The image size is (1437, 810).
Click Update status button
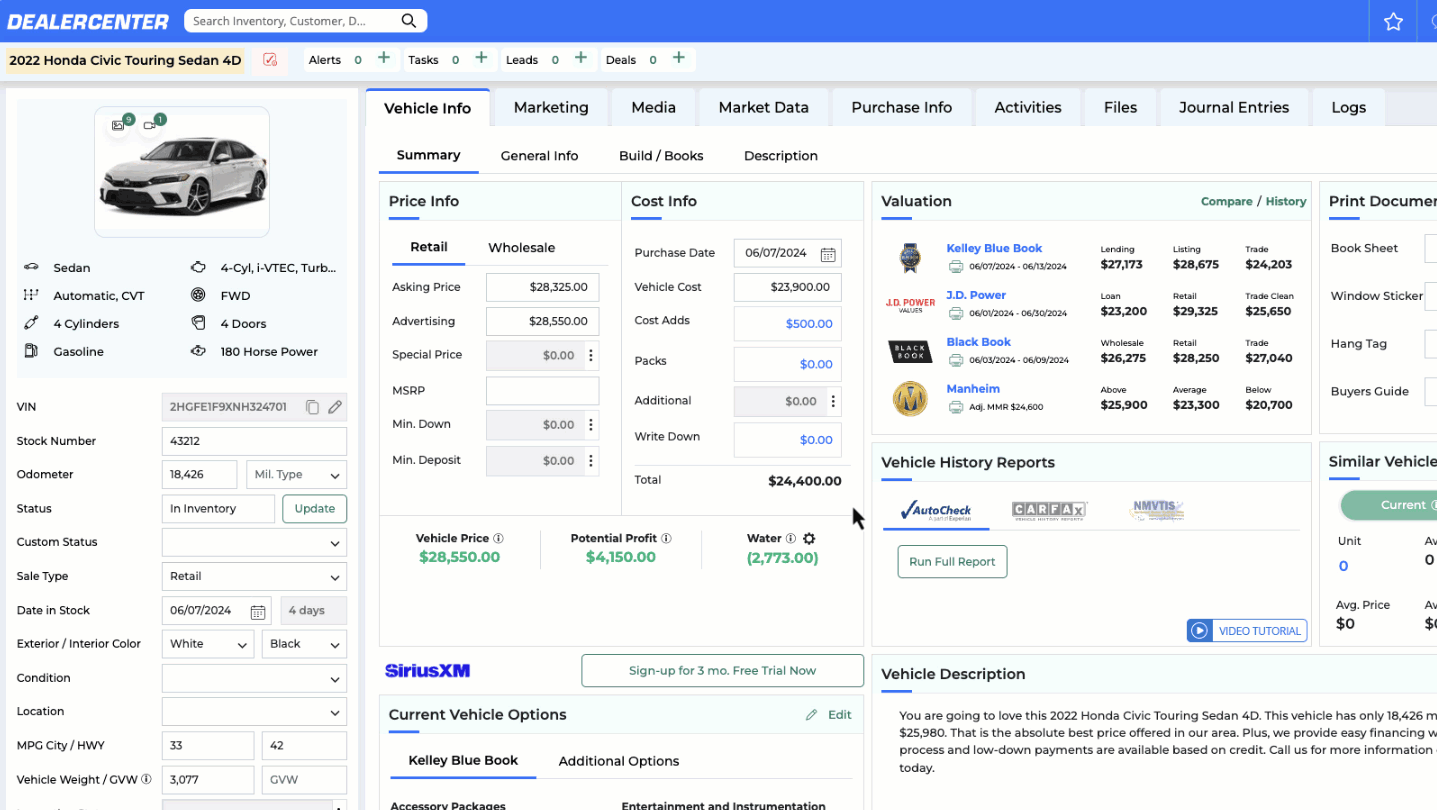tap(315, 509)
